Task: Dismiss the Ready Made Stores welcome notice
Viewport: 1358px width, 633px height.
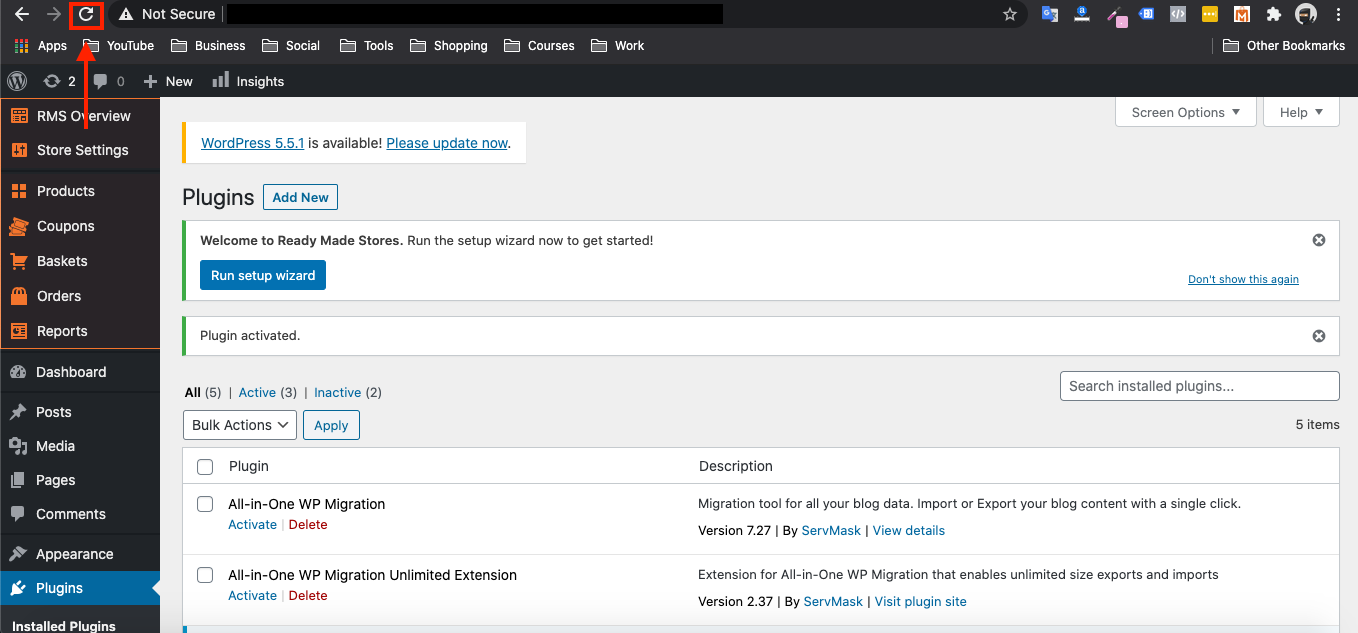Action: click(x=1318, y=240)
